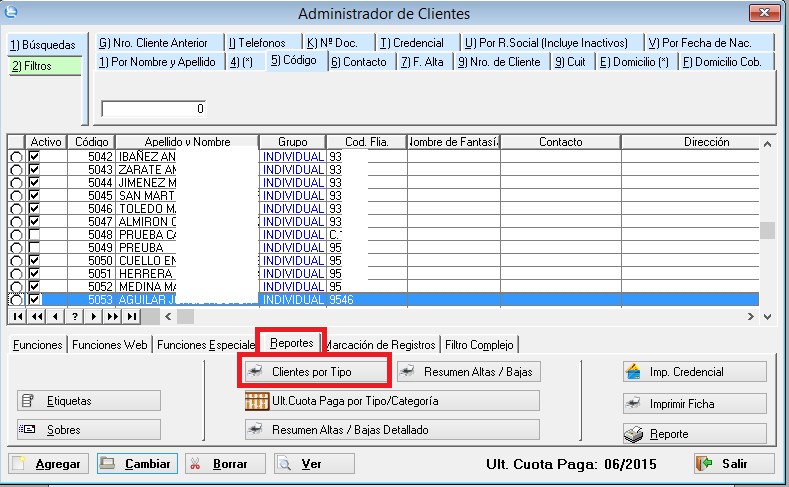
Task: Click the Etiquetas button
Action: click(x=88, y=401)
